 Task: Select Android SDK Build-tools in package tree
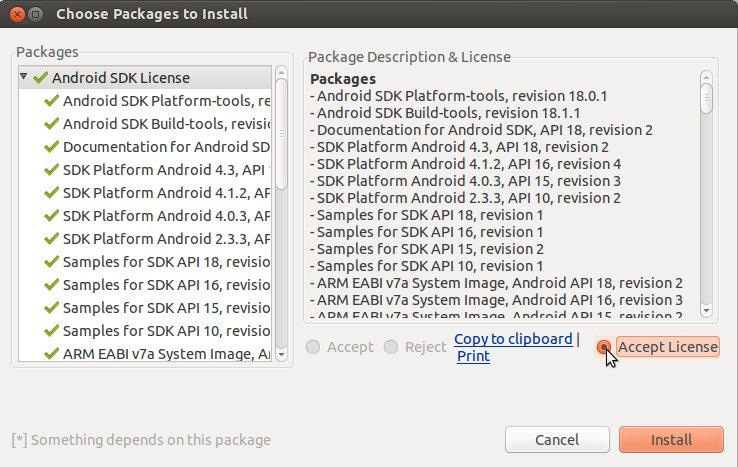[145, 124]
